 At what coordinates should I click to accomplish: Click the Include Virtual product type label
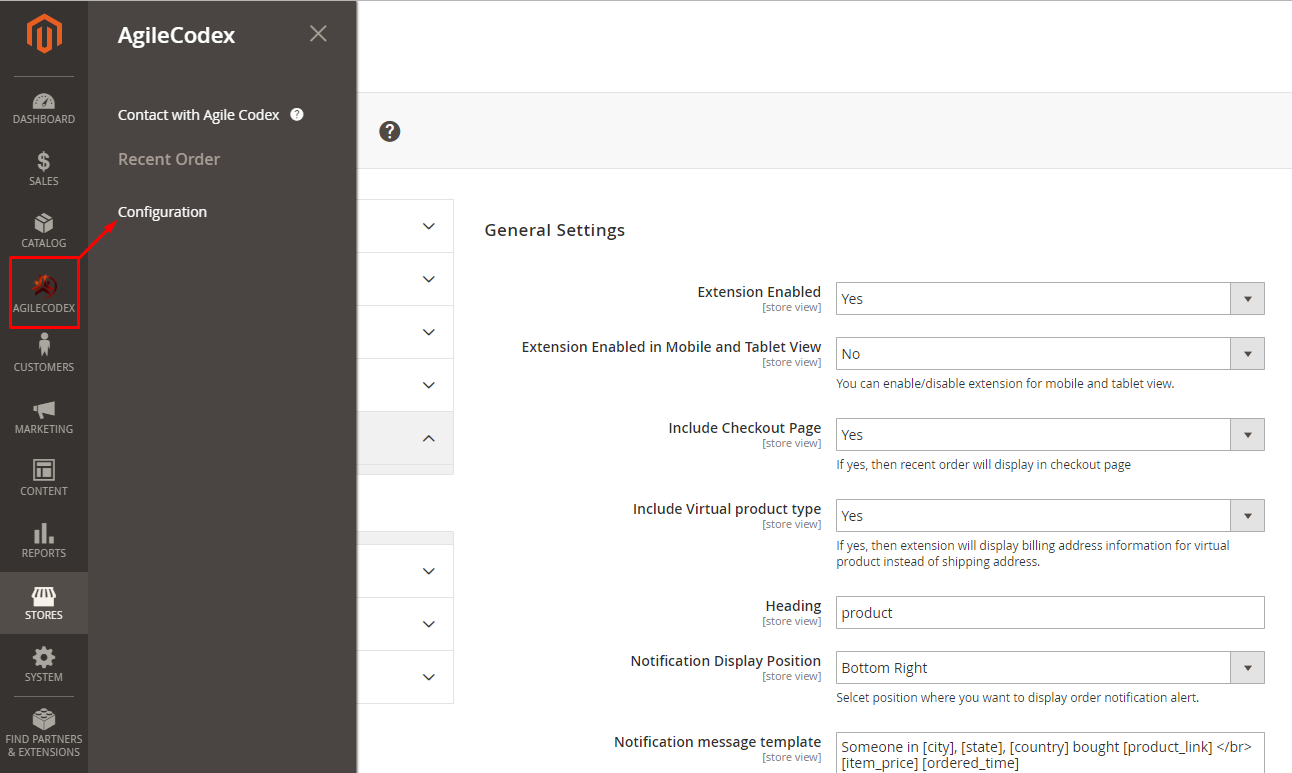point(727,509)
